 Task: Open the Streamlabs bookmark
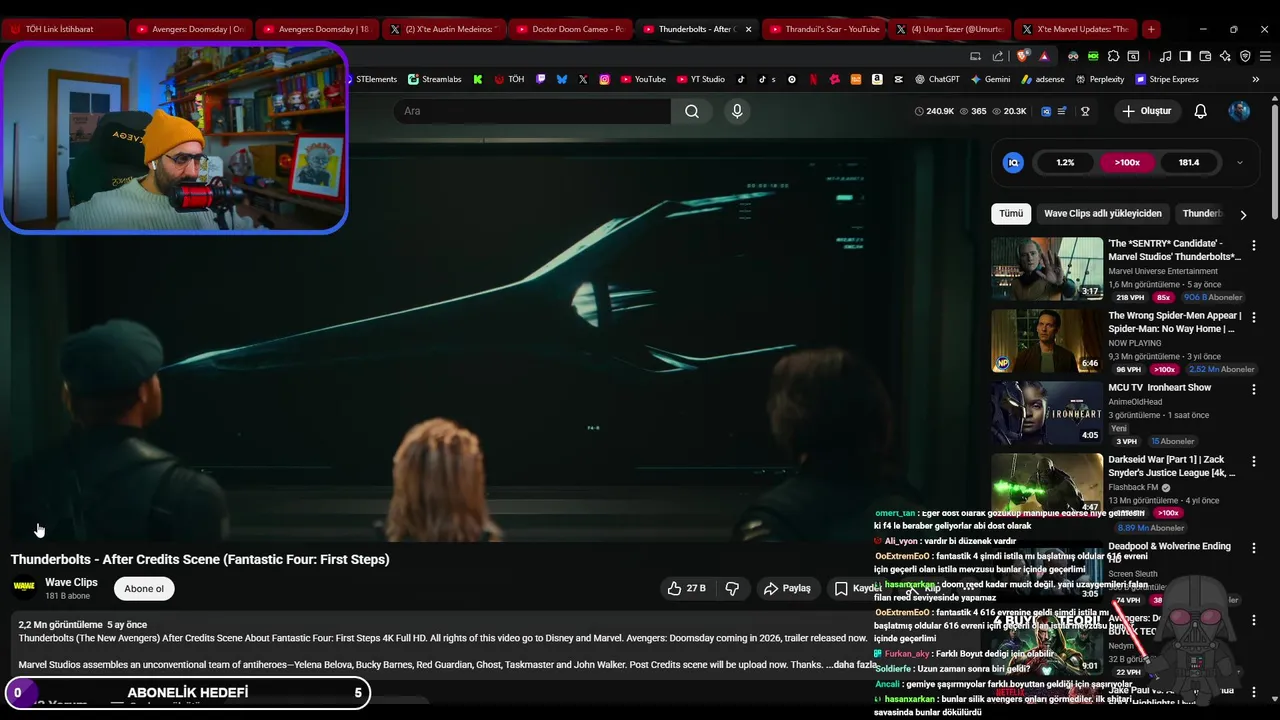pyautogui.click(x=434, y=79)
